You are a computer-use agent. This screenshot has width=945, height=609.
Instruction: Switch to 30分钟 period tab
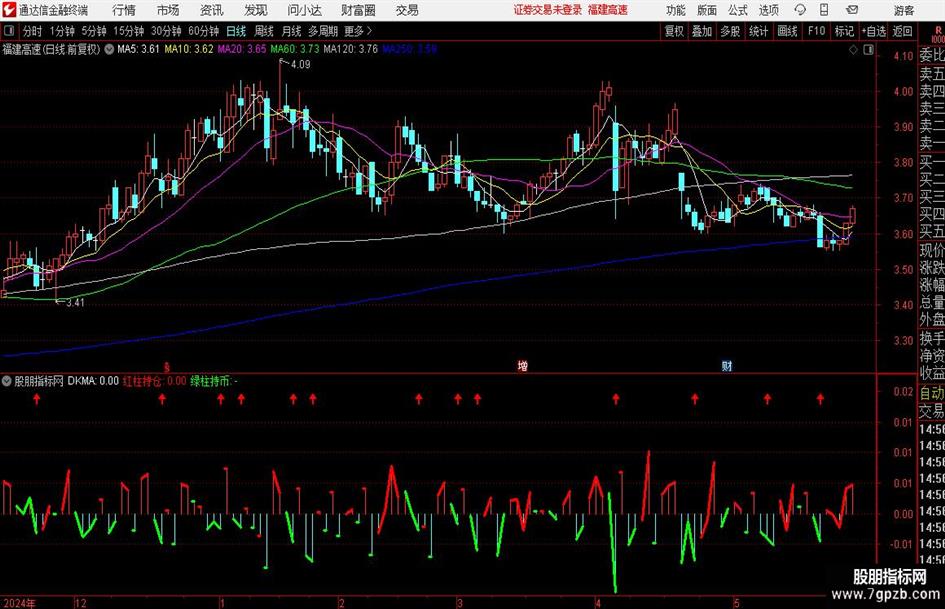(x=166, y=31)
